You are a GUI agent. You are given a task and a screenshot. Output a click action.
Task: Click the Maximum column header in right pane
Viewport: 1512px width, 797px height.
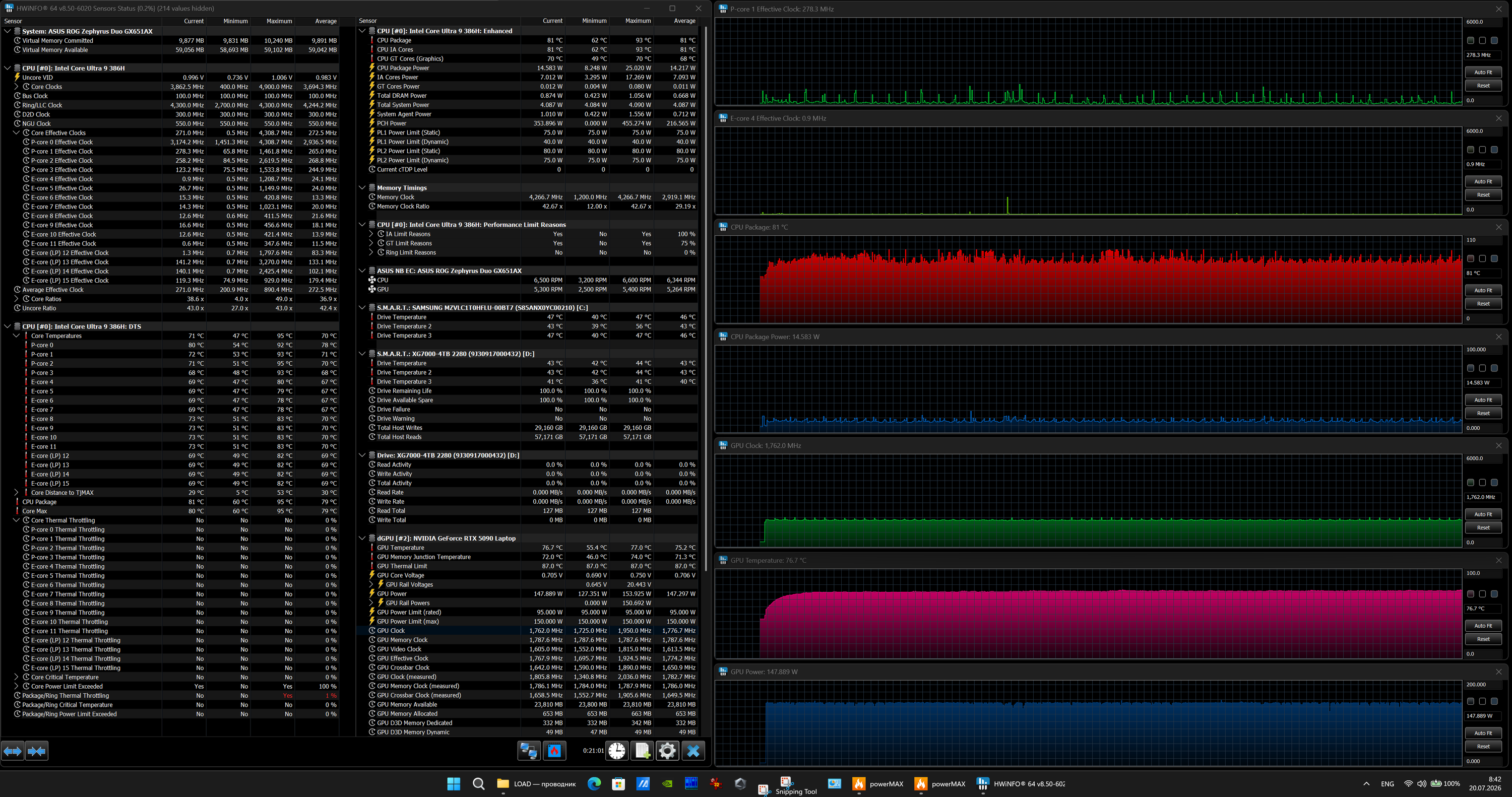632,21
